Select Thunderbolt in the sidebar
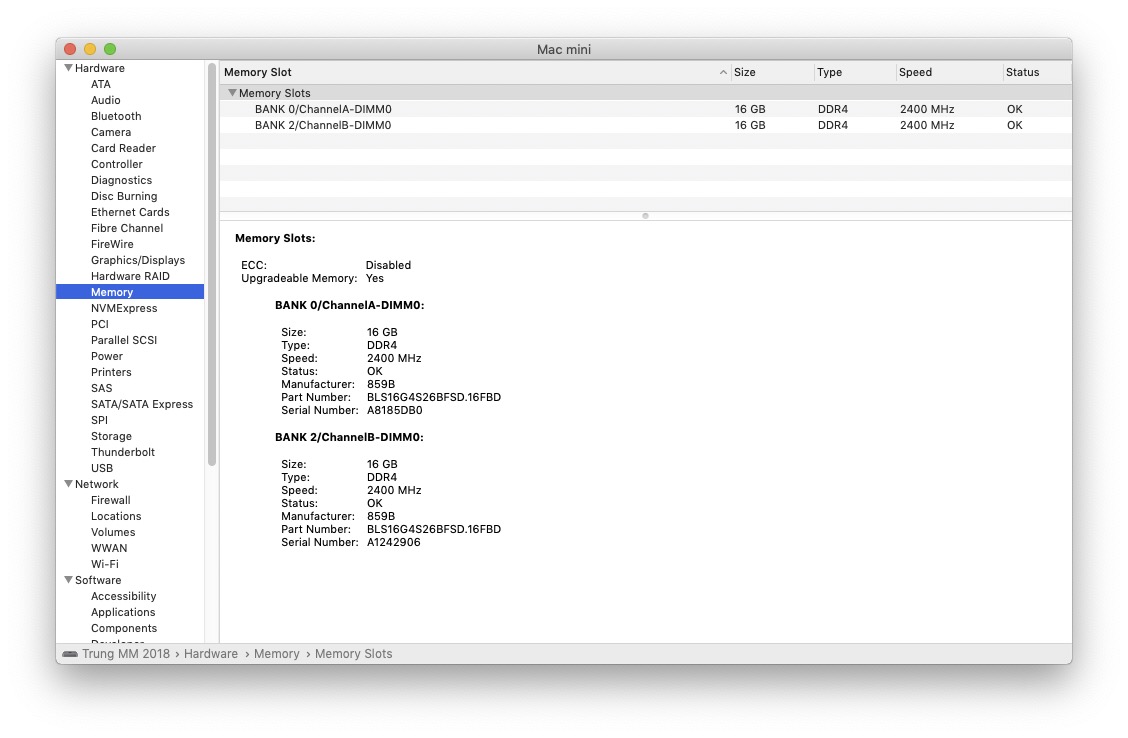1128x738 pixels. point(122,452)
